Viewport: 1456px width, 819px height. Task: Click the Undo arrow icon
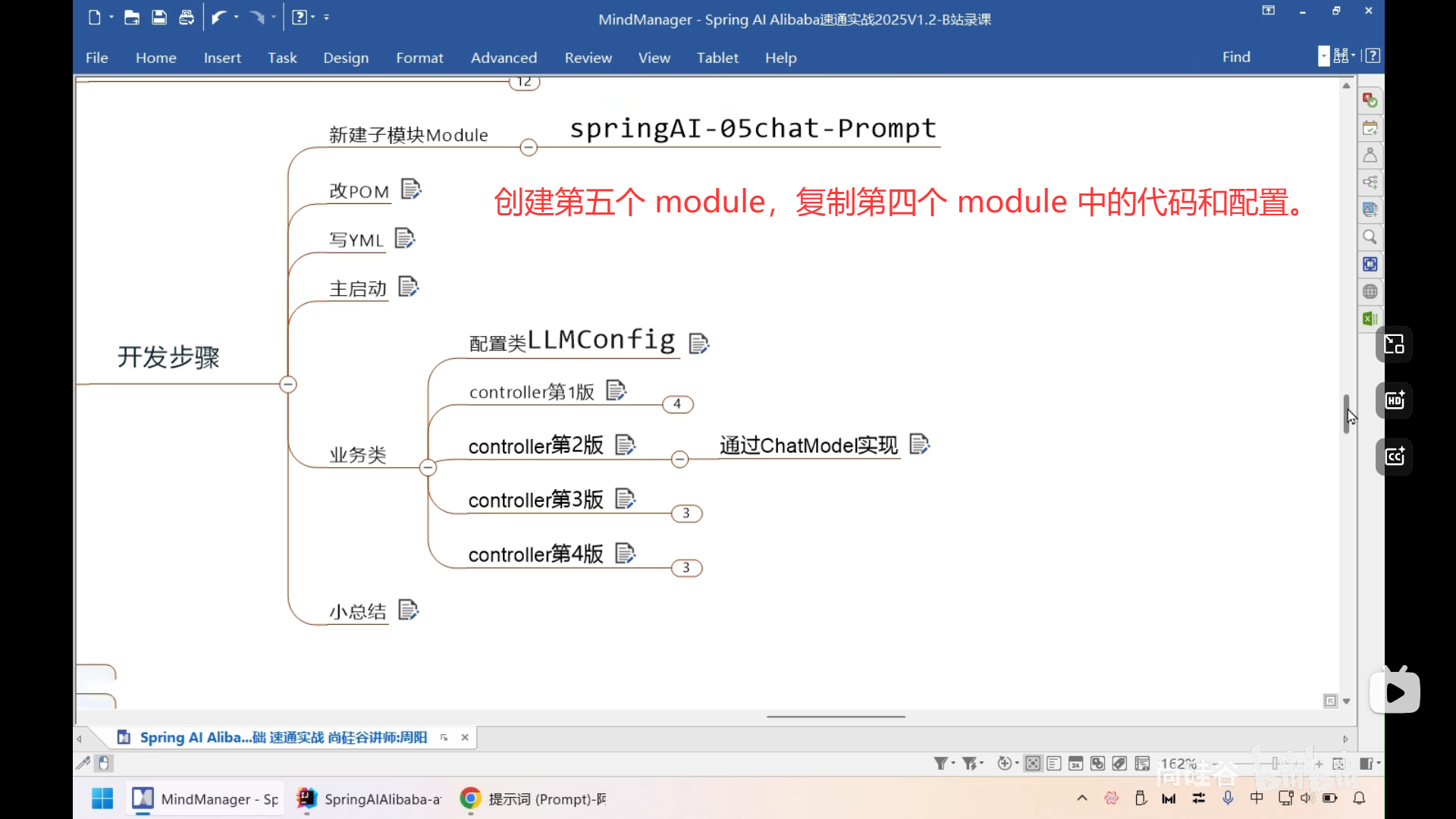pos(219,17)
